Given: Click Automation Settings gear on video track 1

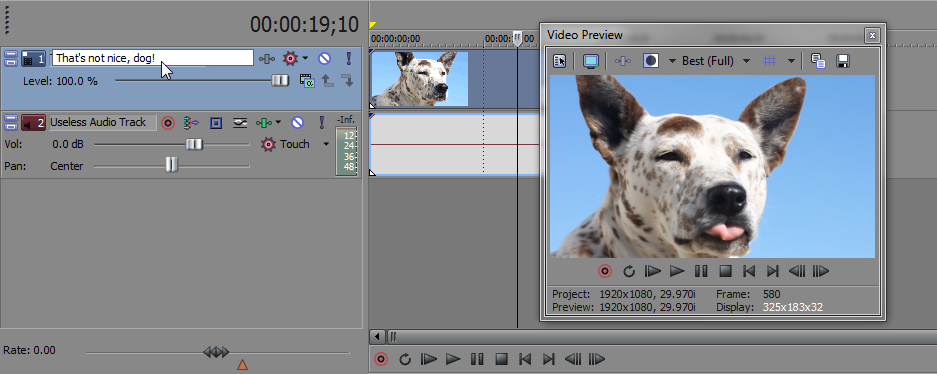Looking at the screenshot, I should pos(290,59).
